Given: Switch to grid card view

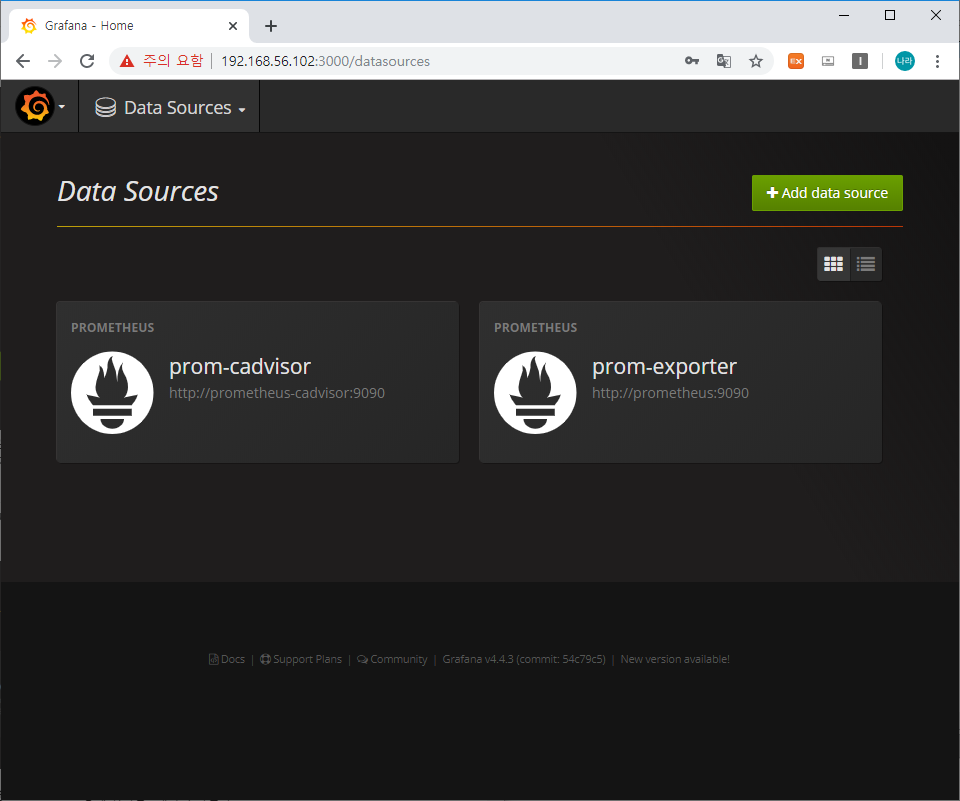Looking at the screenshot, I should (833, 264).
